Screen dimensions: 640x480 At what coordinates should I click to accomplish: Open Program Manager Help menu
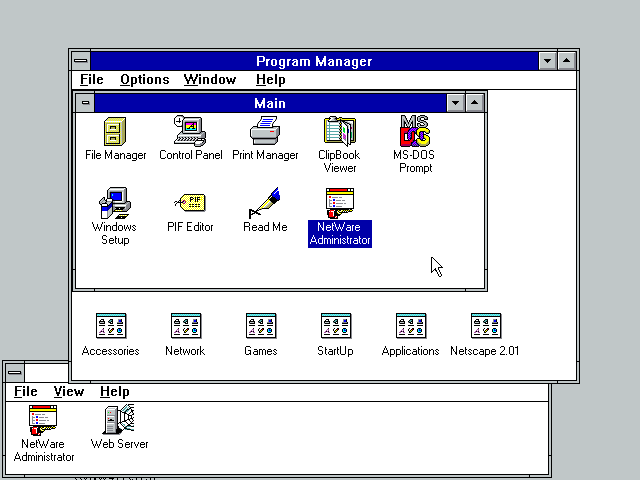pos(271,80)
